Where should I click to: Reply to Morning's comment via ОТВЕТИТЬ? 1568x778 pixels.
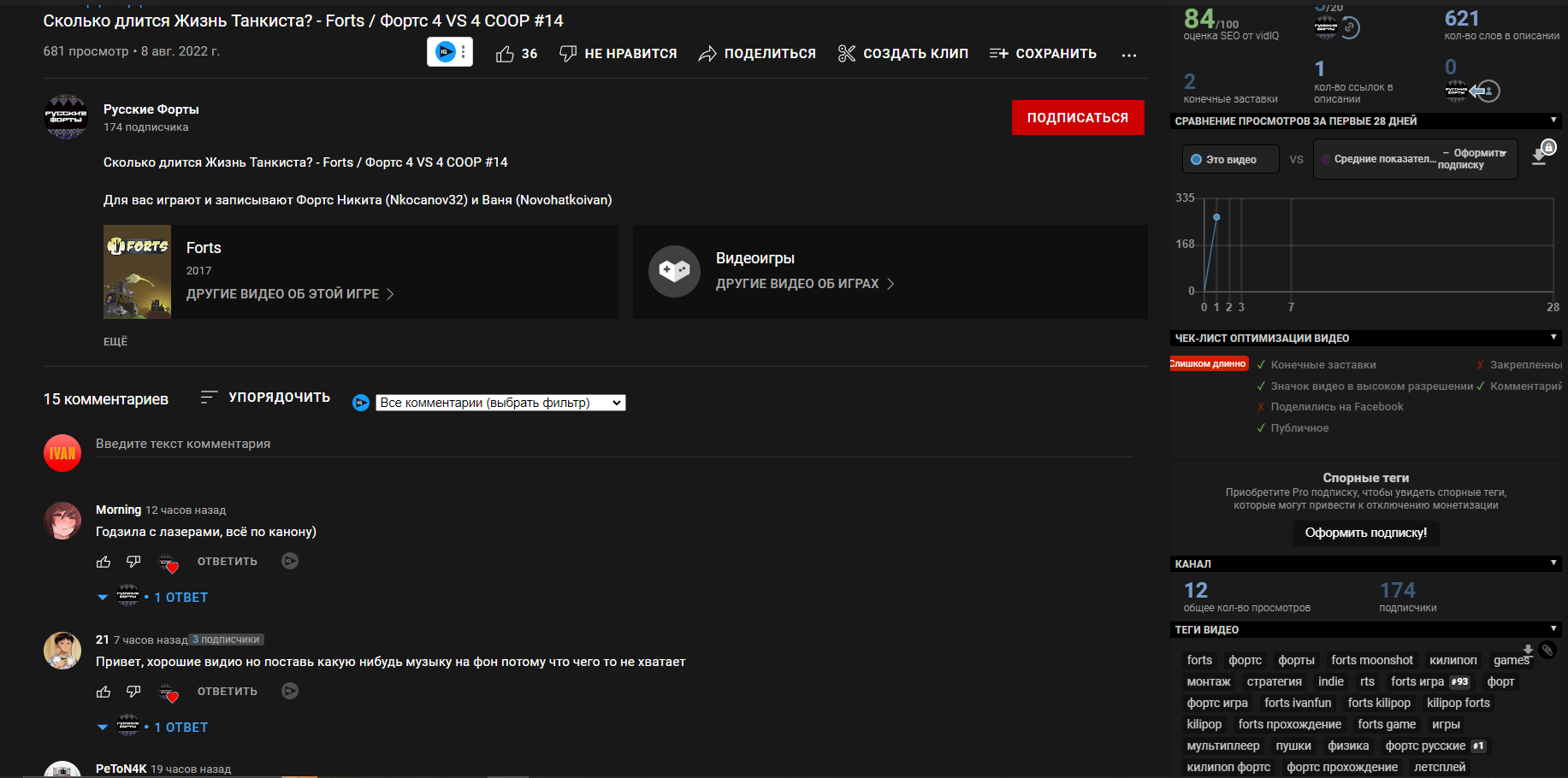tap(228, 562)
